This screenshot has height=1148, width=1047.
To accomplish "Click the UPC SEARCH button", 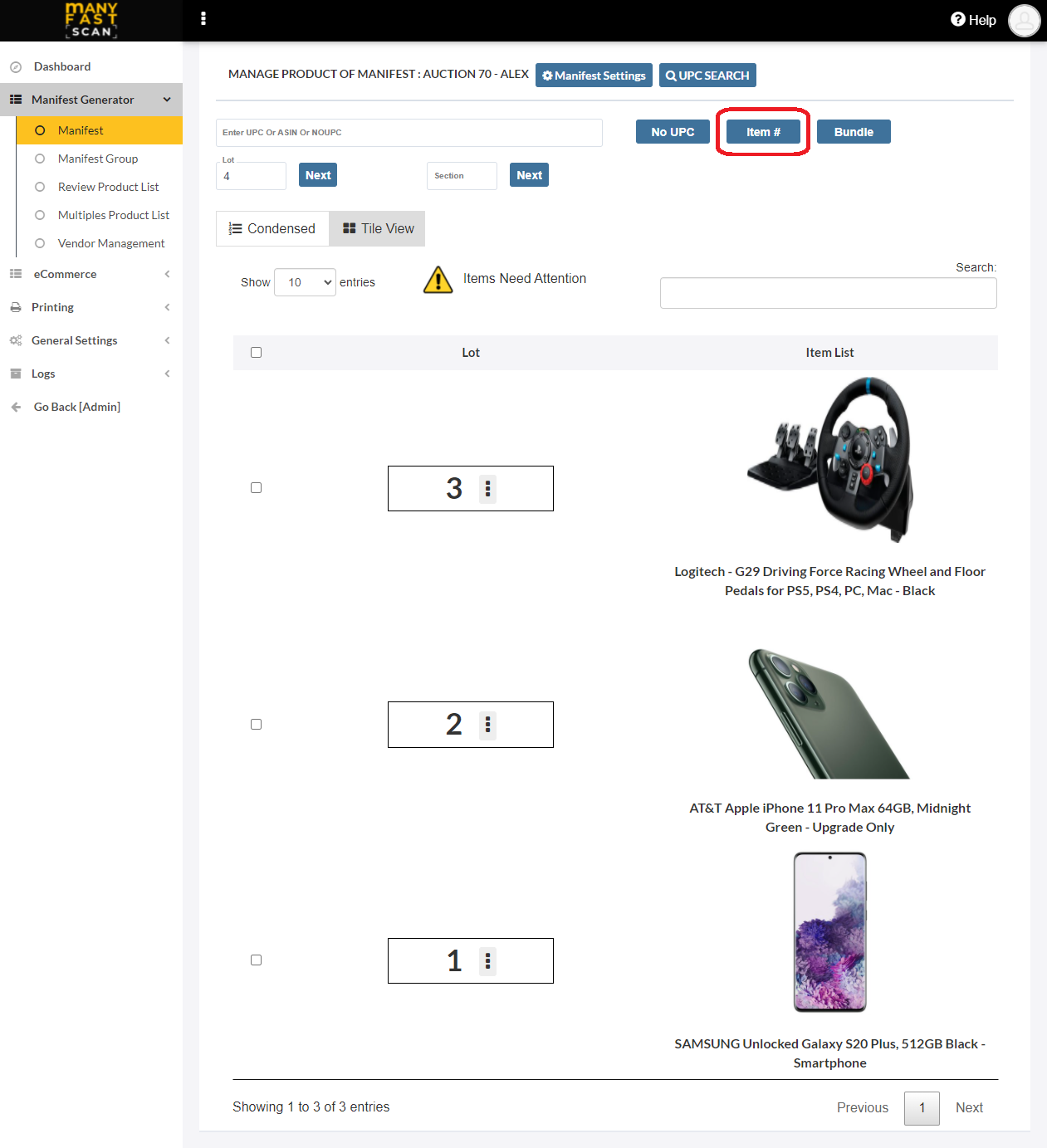I will pyautogui.click(x=707, y=76).
